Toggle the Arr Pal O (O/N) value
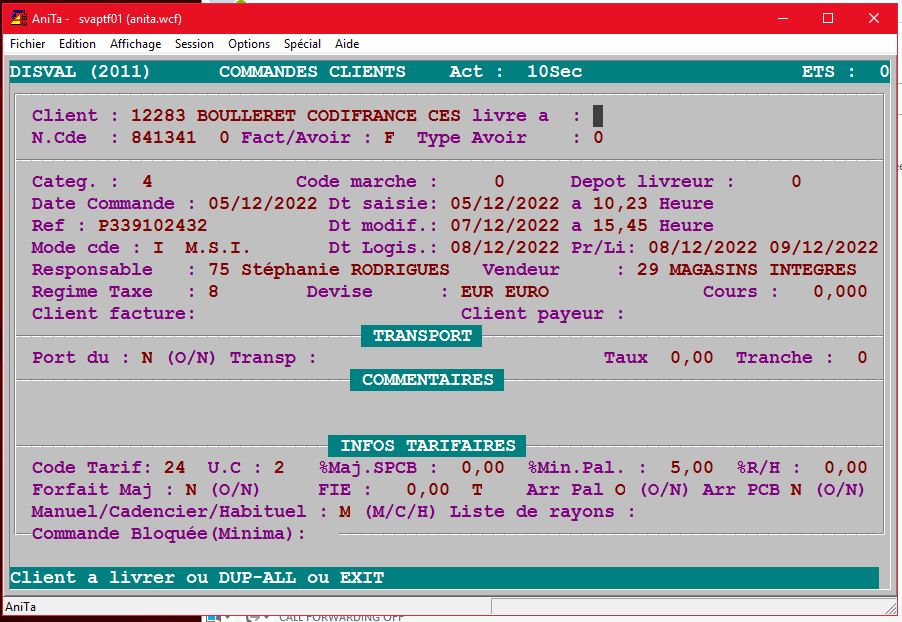The width and height of the screenshot is (902, 622). [620, 490]
